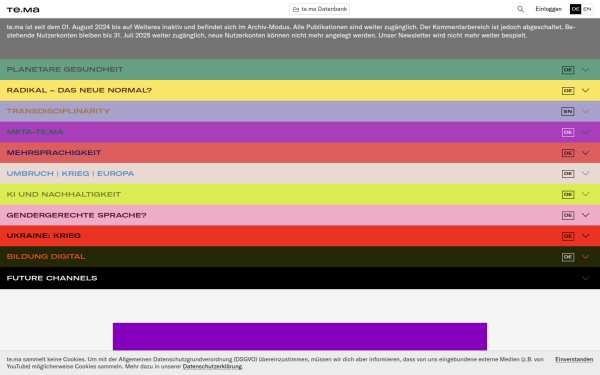Viewport: 600px width, 375px height.
Task: Click the Einloggen link
Action: coord(548,9)
